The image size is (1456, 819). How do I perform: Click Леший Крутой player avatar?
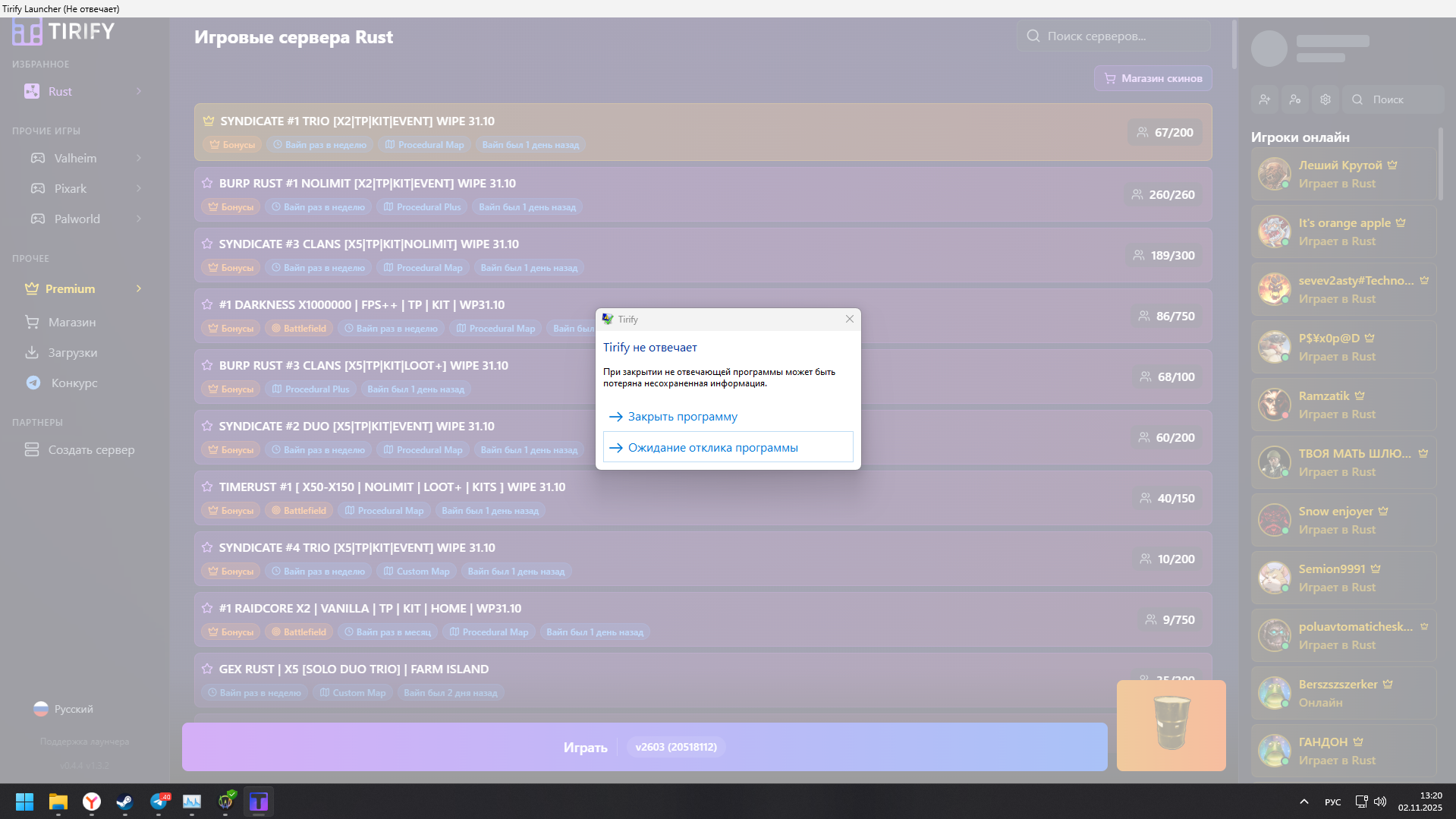coord(1274,174)
